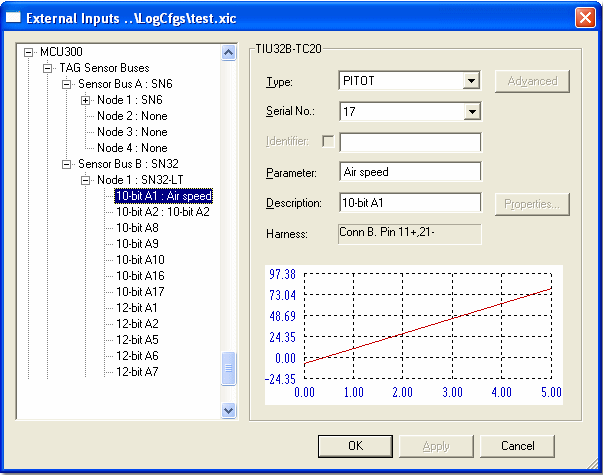603x475 pixels.
Task: Select the 12-bit A5 tree item
Action: (137, 340)
